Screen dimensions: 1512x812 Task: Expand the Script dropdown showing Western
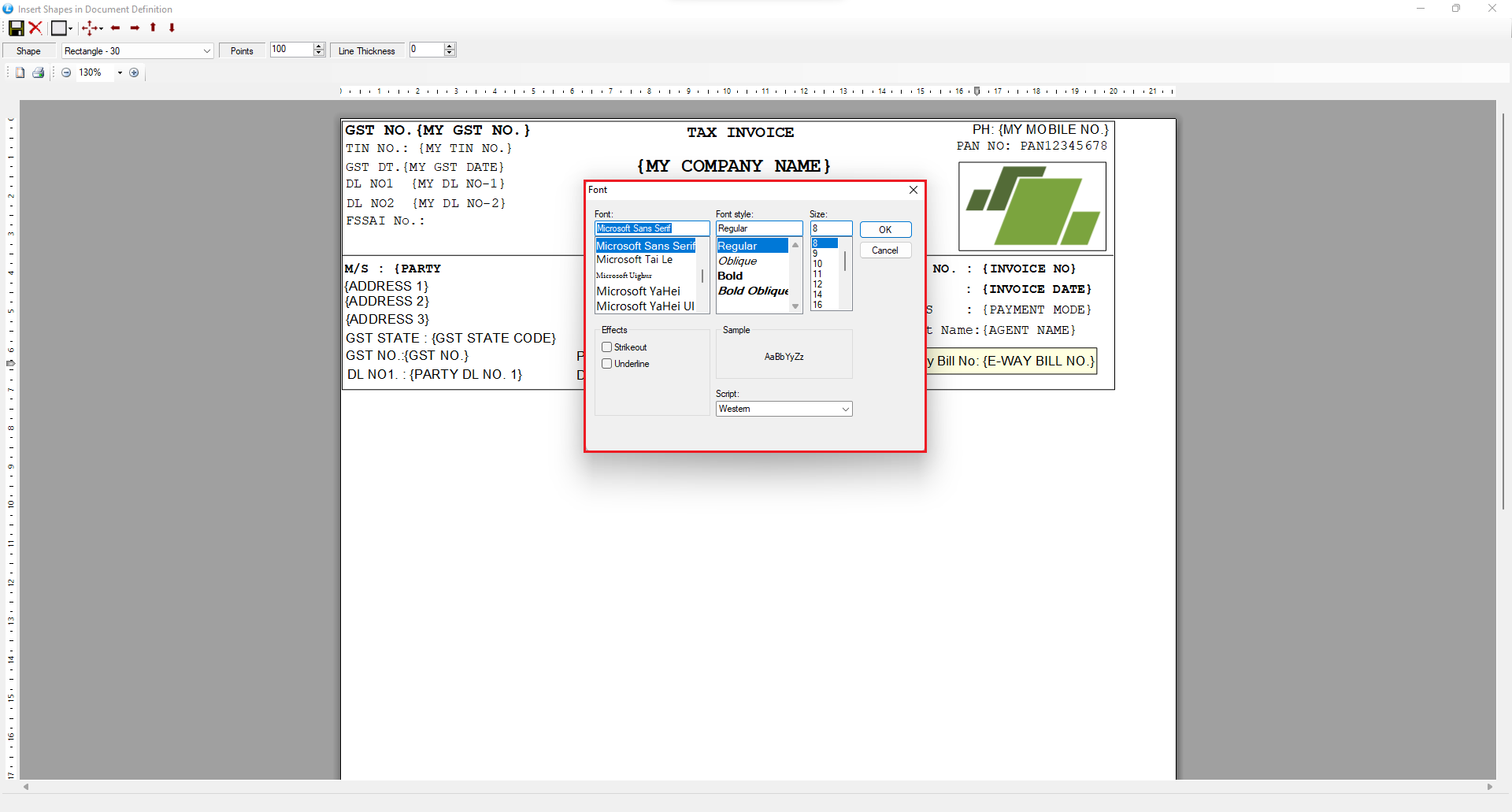point(845,409)
